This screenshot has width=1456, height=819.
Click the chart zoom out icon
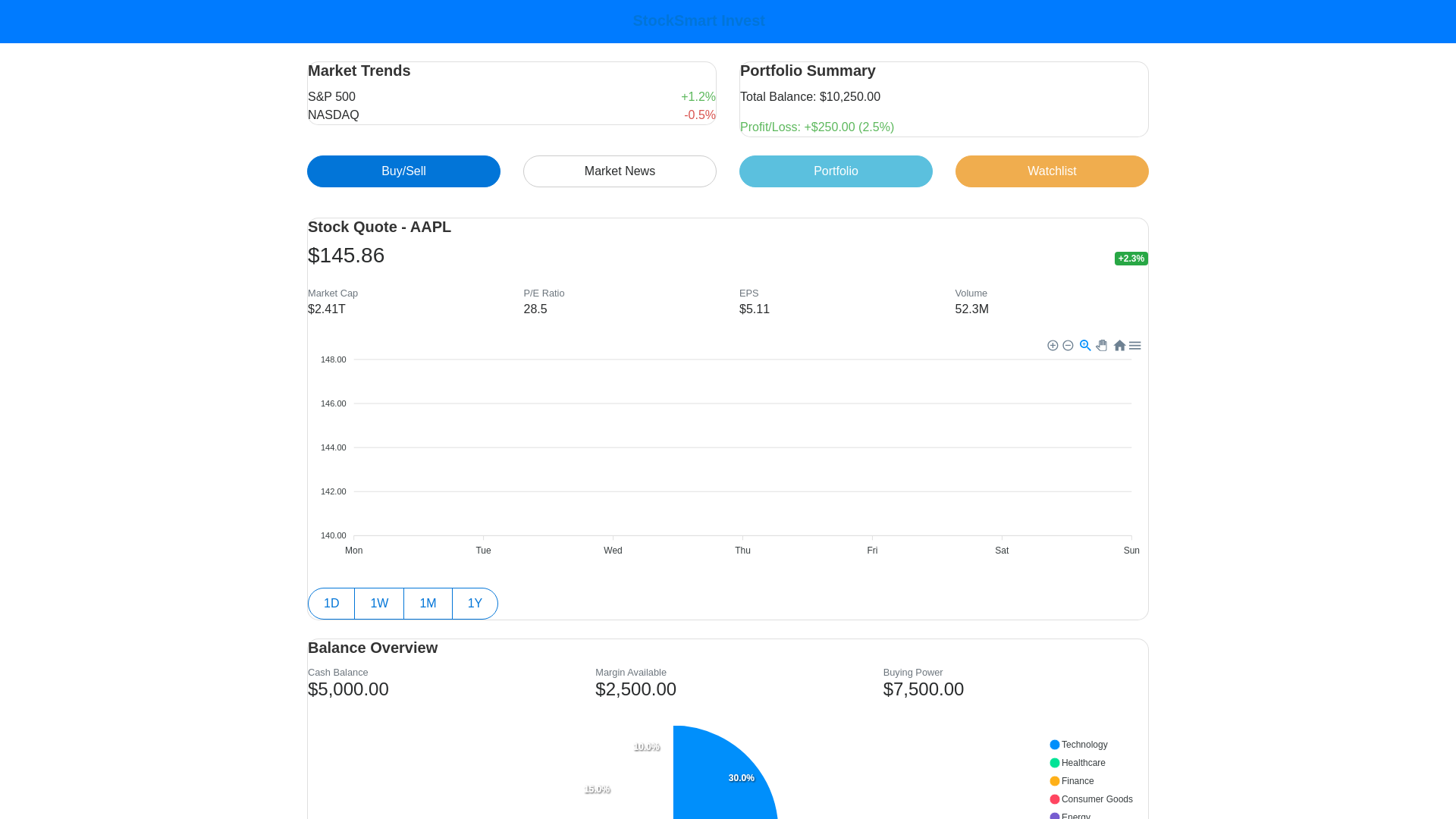click(x=1068, y=346)
